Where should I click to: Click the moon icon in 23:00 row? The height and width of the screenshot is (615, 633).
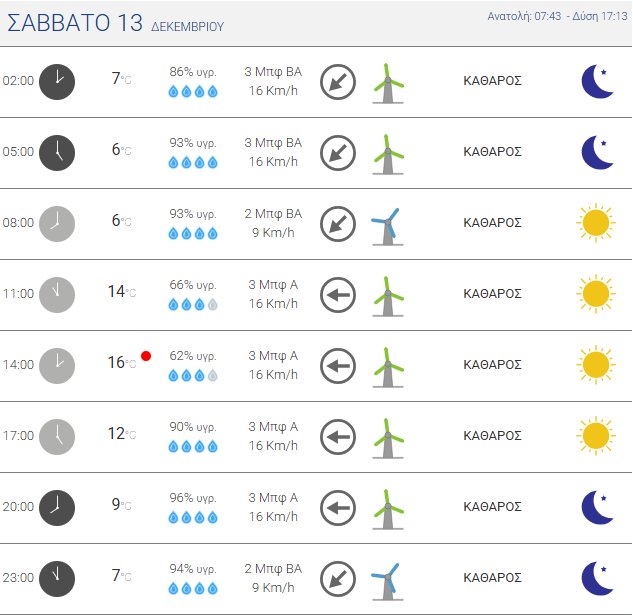coord(597,578)
